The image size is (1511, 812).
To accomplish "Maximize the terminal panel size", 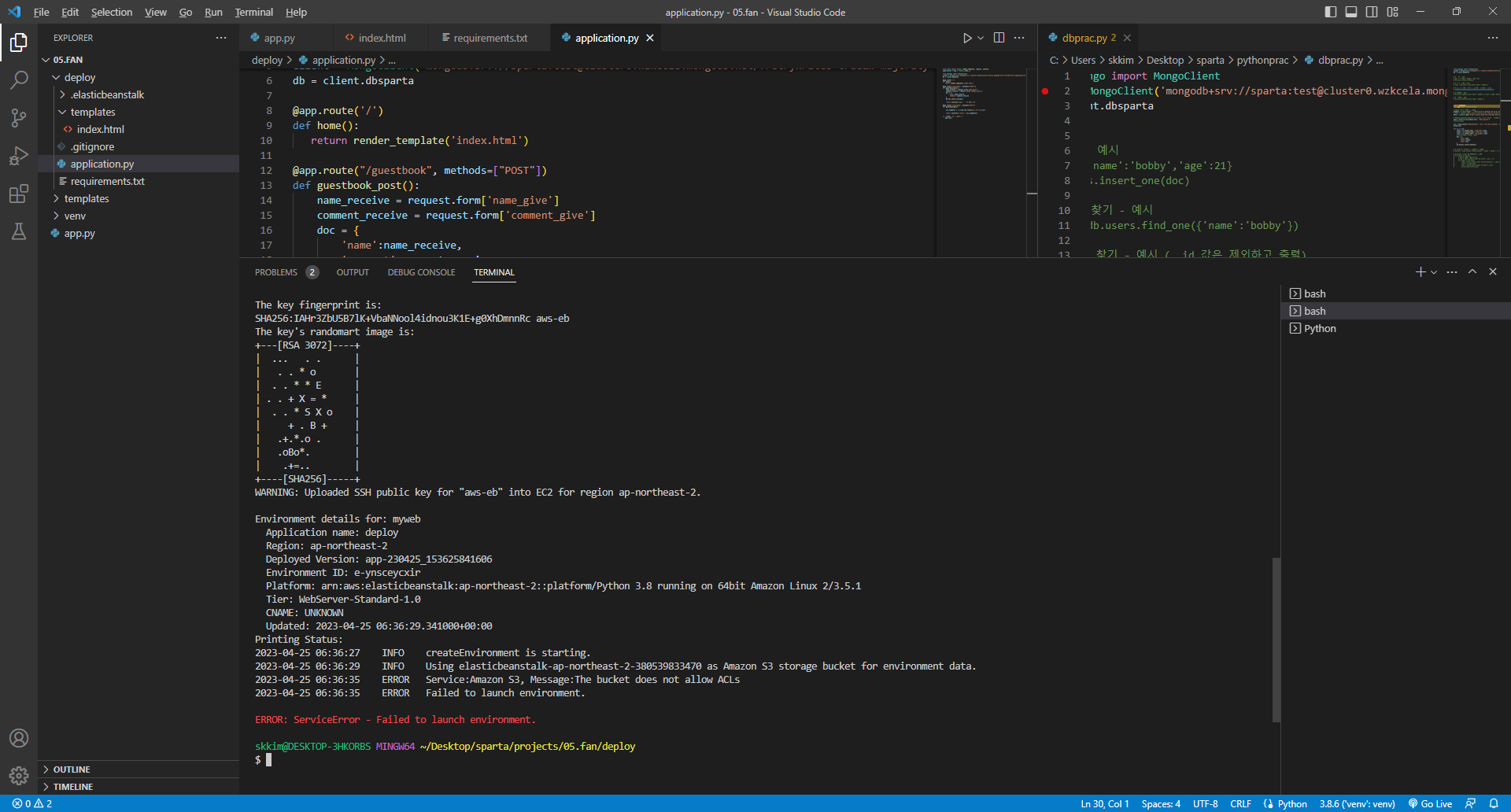I will pos(1472,271).
